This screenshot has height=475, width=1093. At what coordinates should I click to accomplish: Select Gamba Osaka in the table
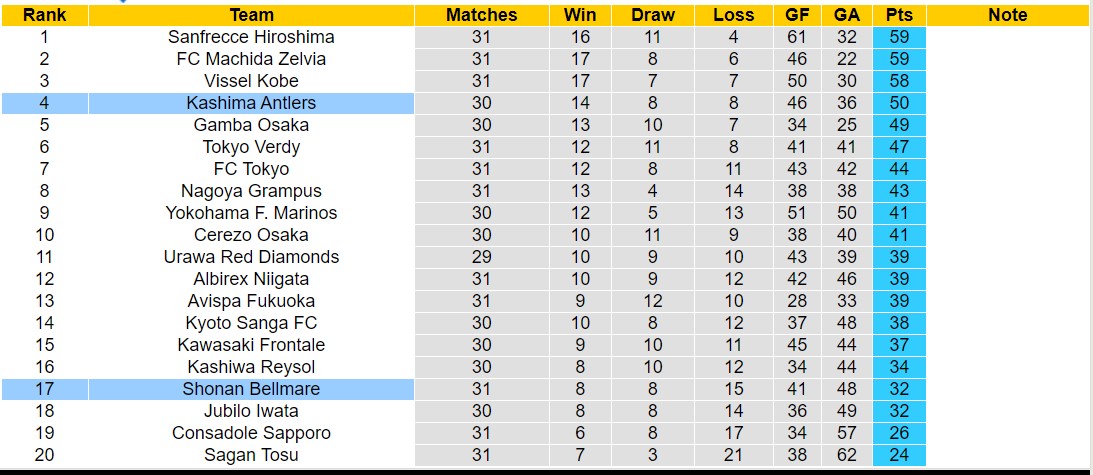(251, 125)
